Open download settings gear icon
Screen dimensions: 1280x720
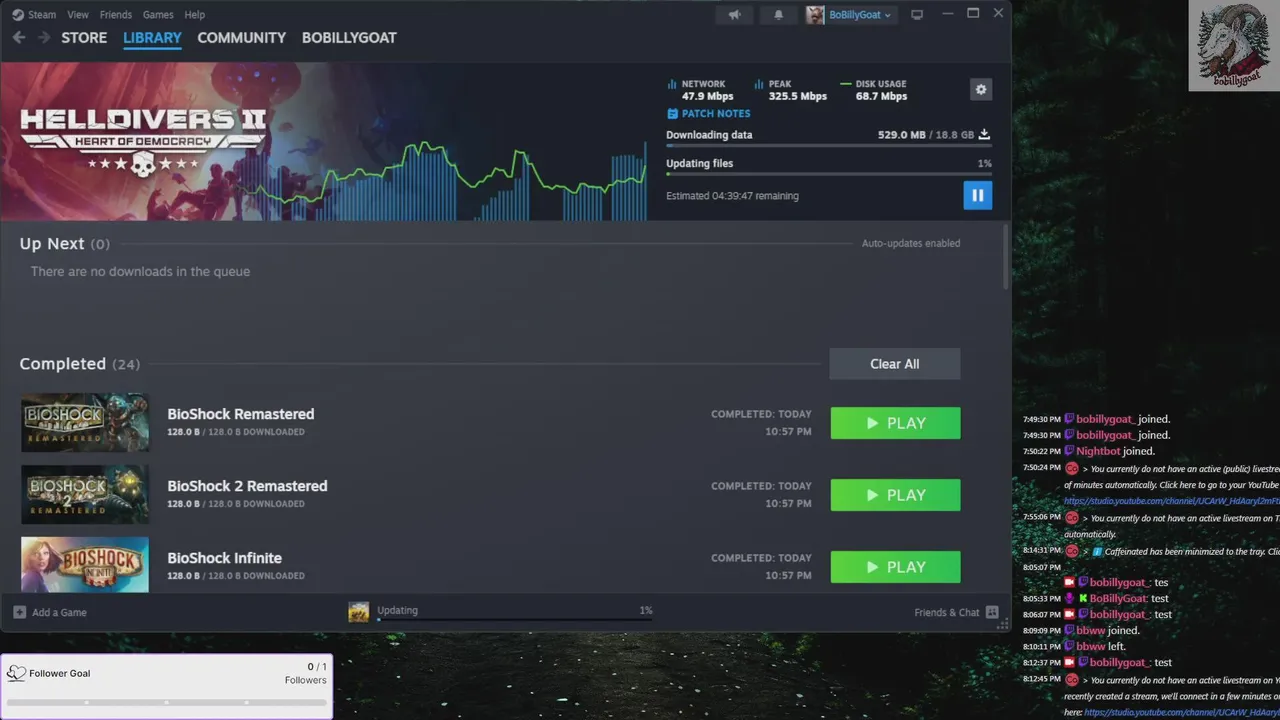pyautogui.click(x=981, y=89)
